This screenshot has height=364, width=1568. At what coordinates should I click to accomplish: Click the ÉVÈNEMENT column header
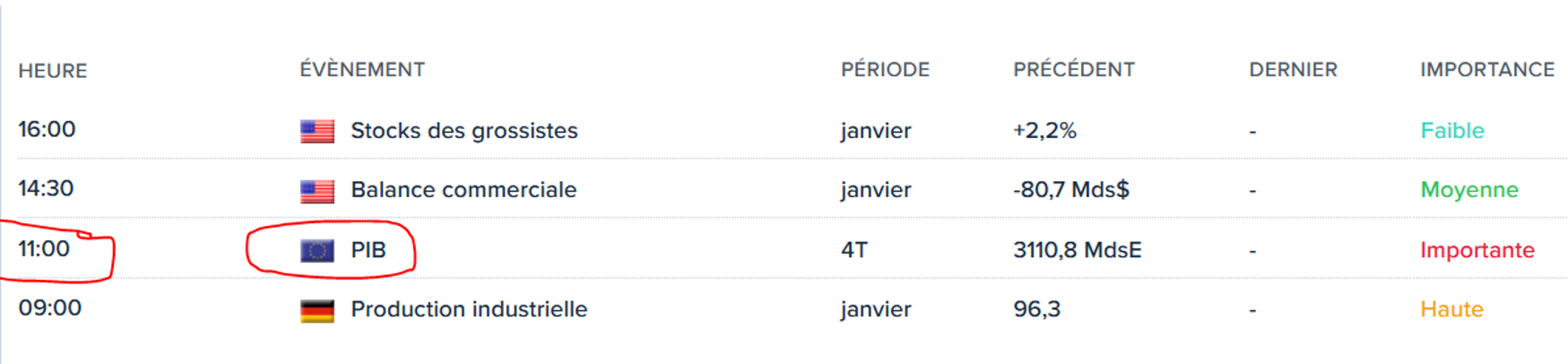click(362, 70)
